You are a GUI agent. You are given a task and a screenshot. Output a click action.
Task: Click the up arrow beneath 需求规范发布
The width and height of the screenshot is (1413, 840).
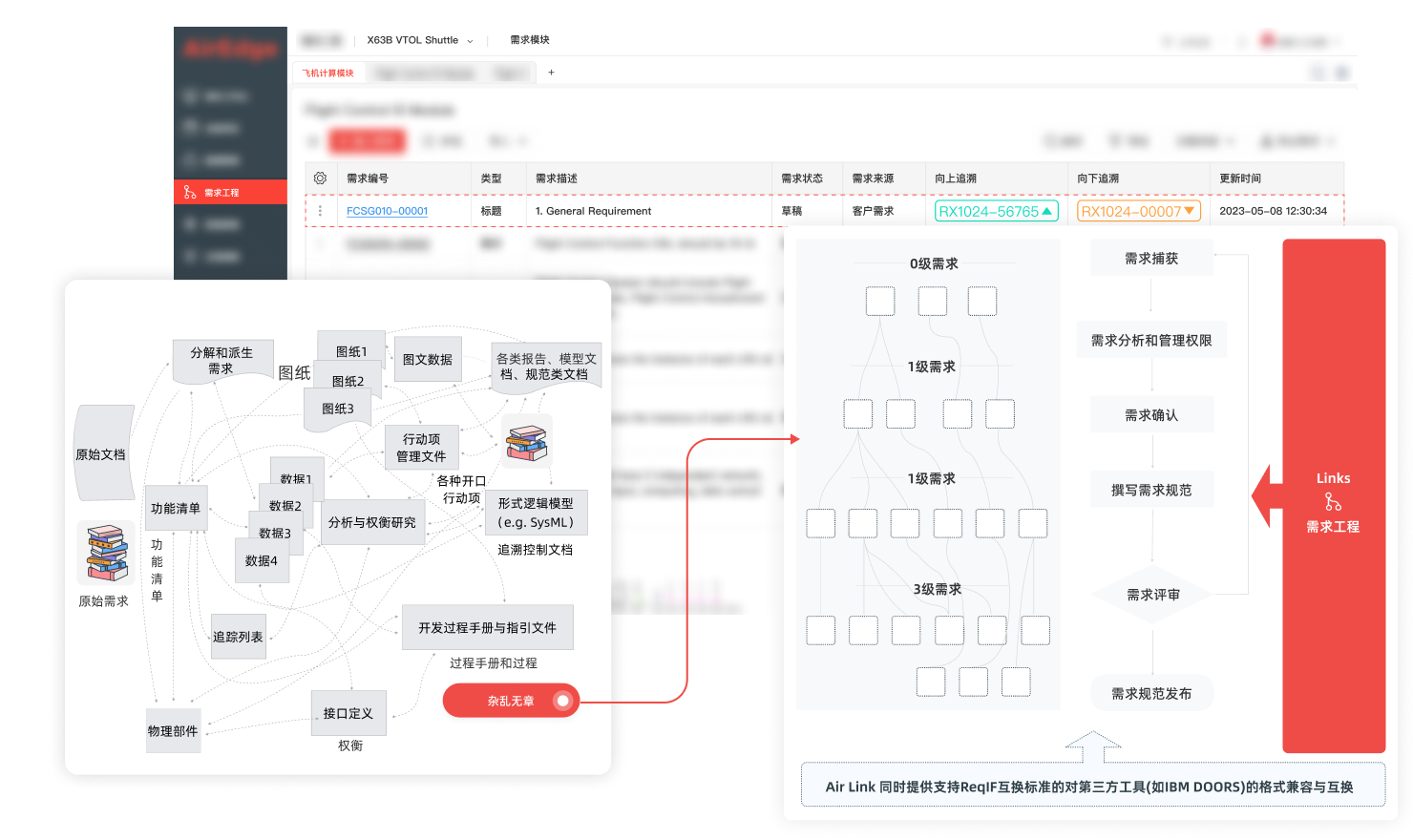tap(1093, 747)
